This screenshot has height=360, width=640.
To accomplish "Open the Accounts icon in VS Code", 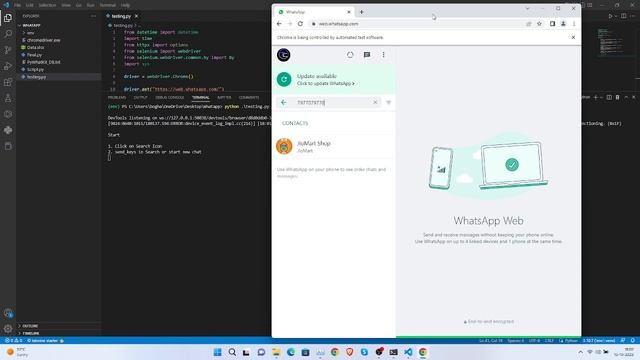I will pyautogui.click(x=8, y=313).
